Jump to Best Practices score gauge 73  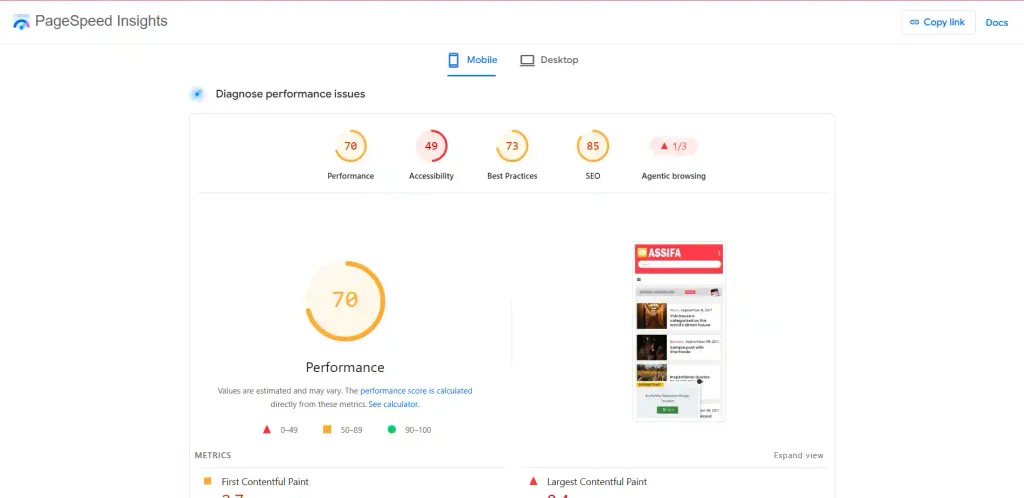(x=512, y=146)
